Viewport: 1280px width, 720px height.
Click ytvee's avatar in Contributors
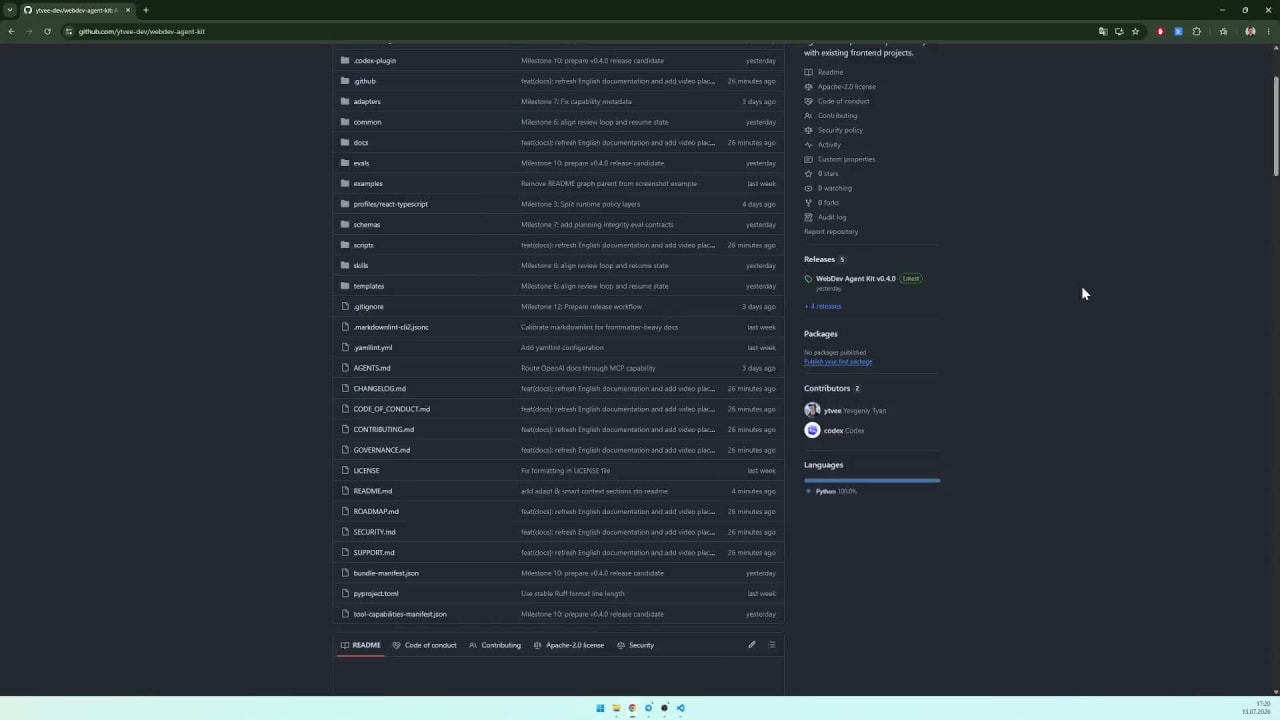click(812, 410)
